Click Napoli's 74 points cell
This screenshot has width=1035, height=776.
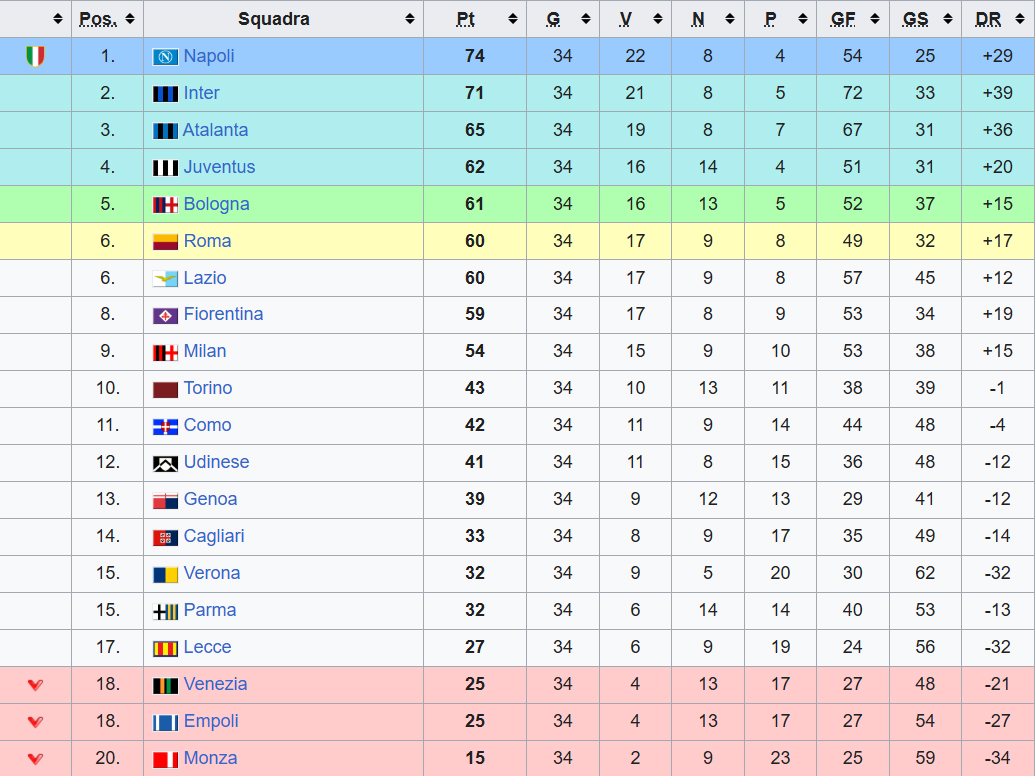475,56
